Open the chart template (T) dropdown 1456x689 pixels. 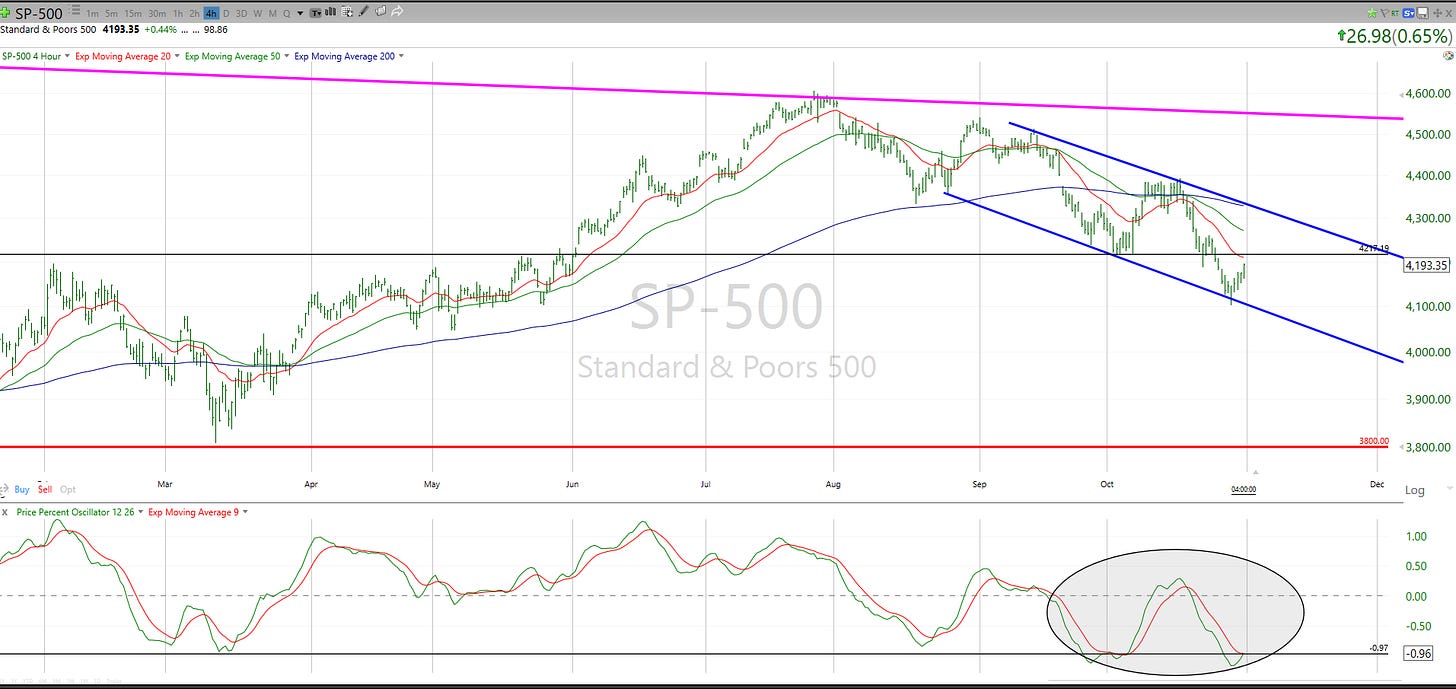coord(316,13)
